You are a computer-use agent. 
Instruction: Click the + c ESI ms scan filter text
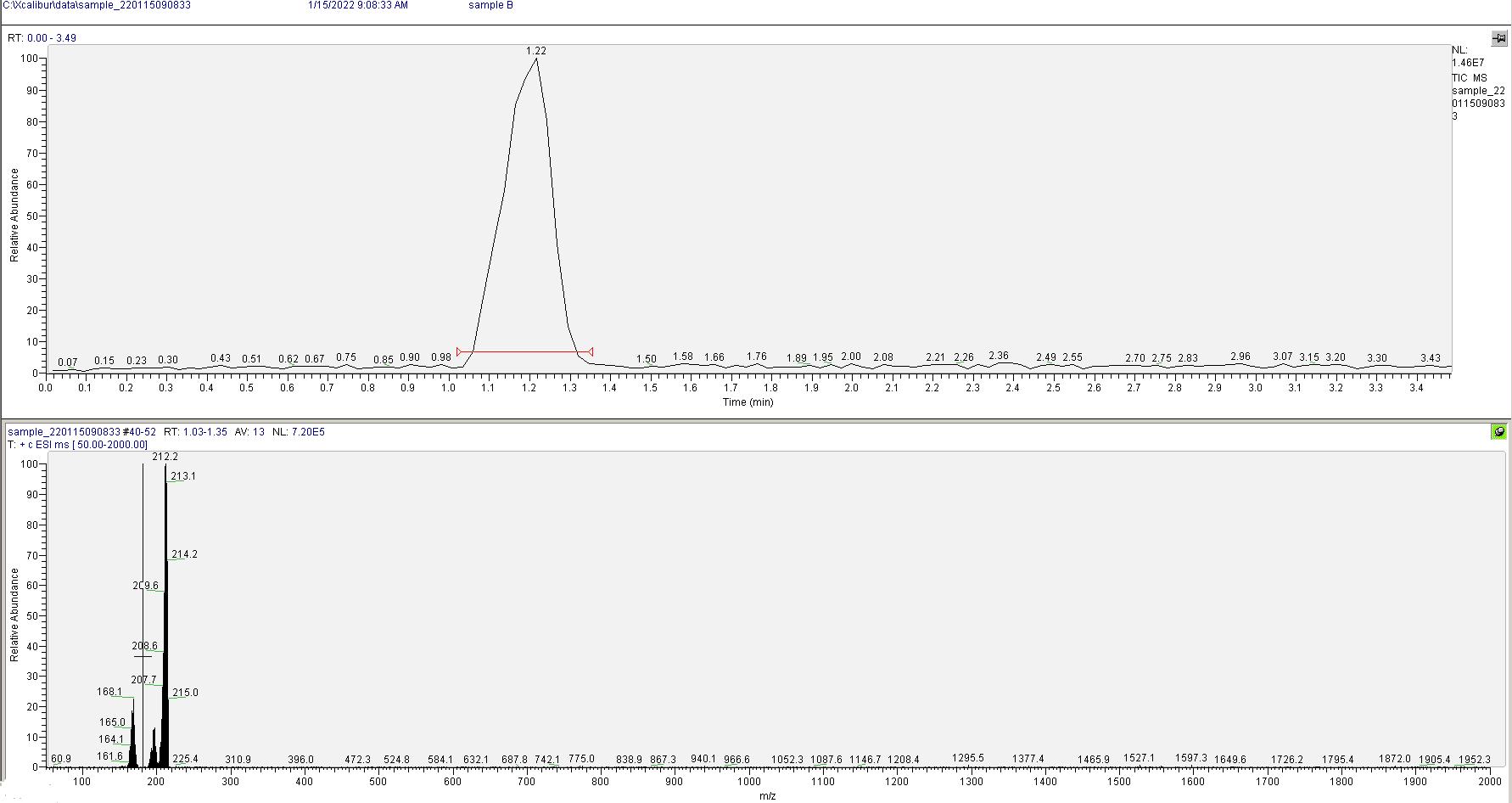click(77, 445)
